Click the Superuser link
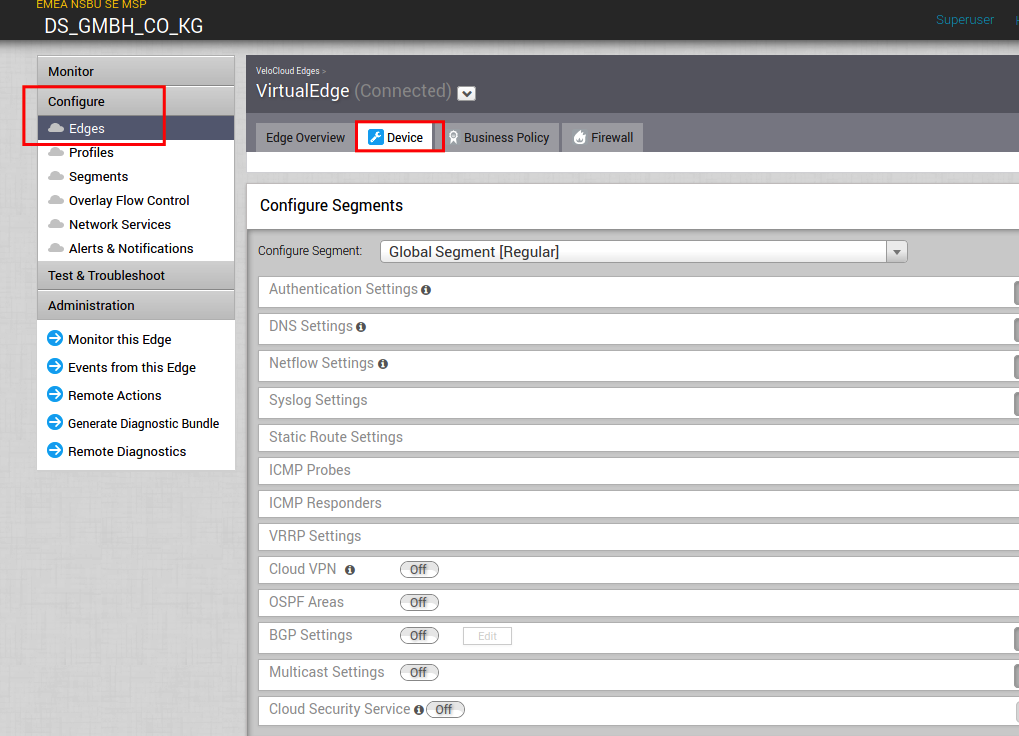 (x=963, y=19)
